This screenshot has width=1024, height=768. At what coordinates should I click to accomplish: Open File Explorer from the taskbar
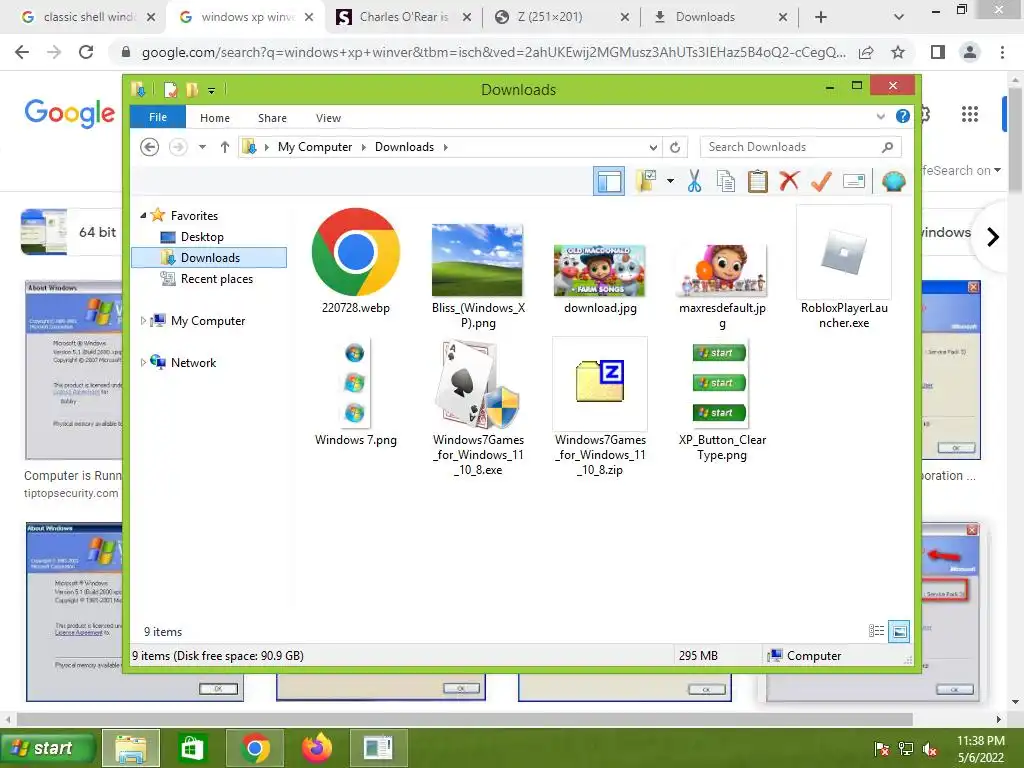[131, 748]
